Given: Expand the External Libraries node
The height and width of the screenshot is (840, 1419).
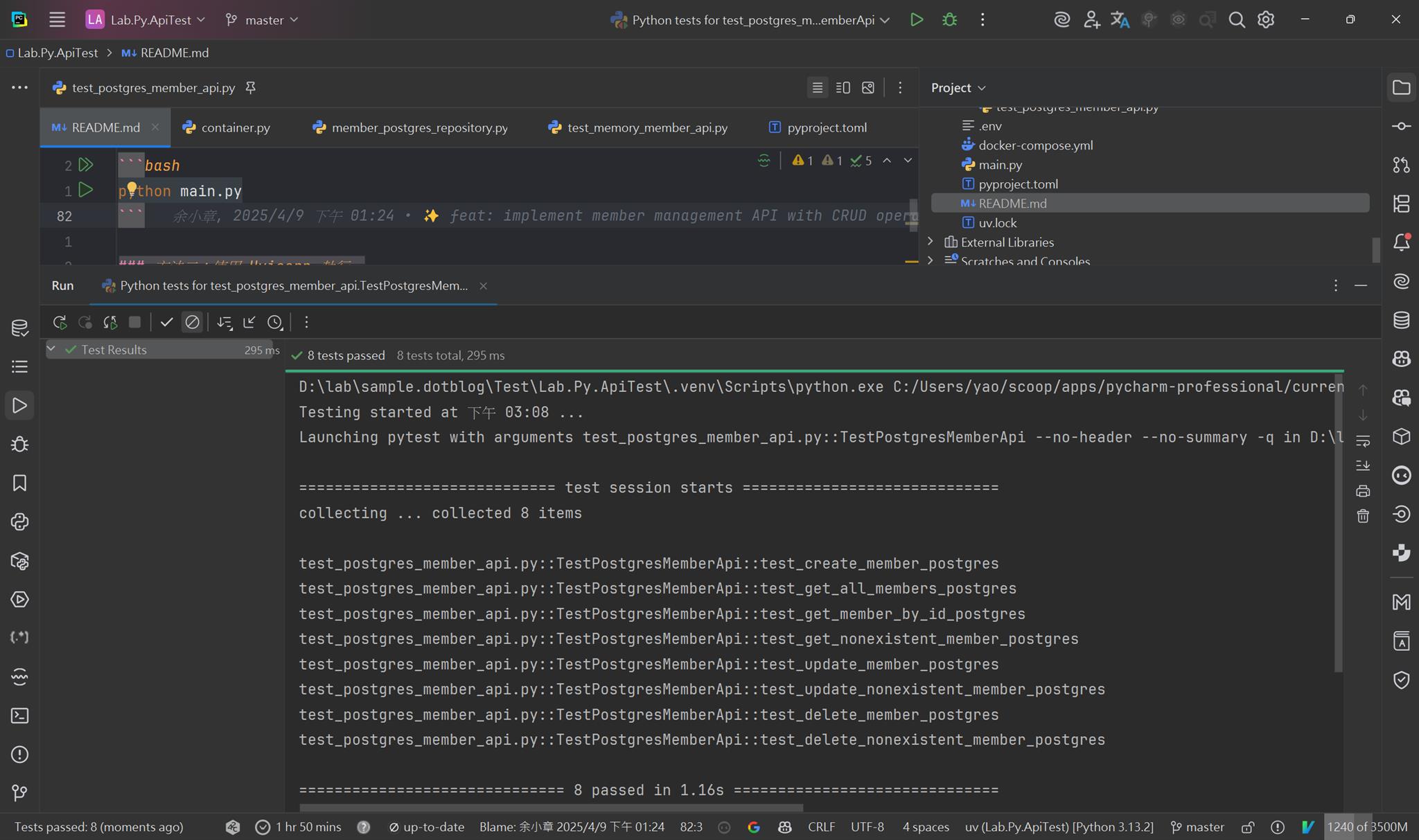Looking at the screenshot, I should pos(931,242).
